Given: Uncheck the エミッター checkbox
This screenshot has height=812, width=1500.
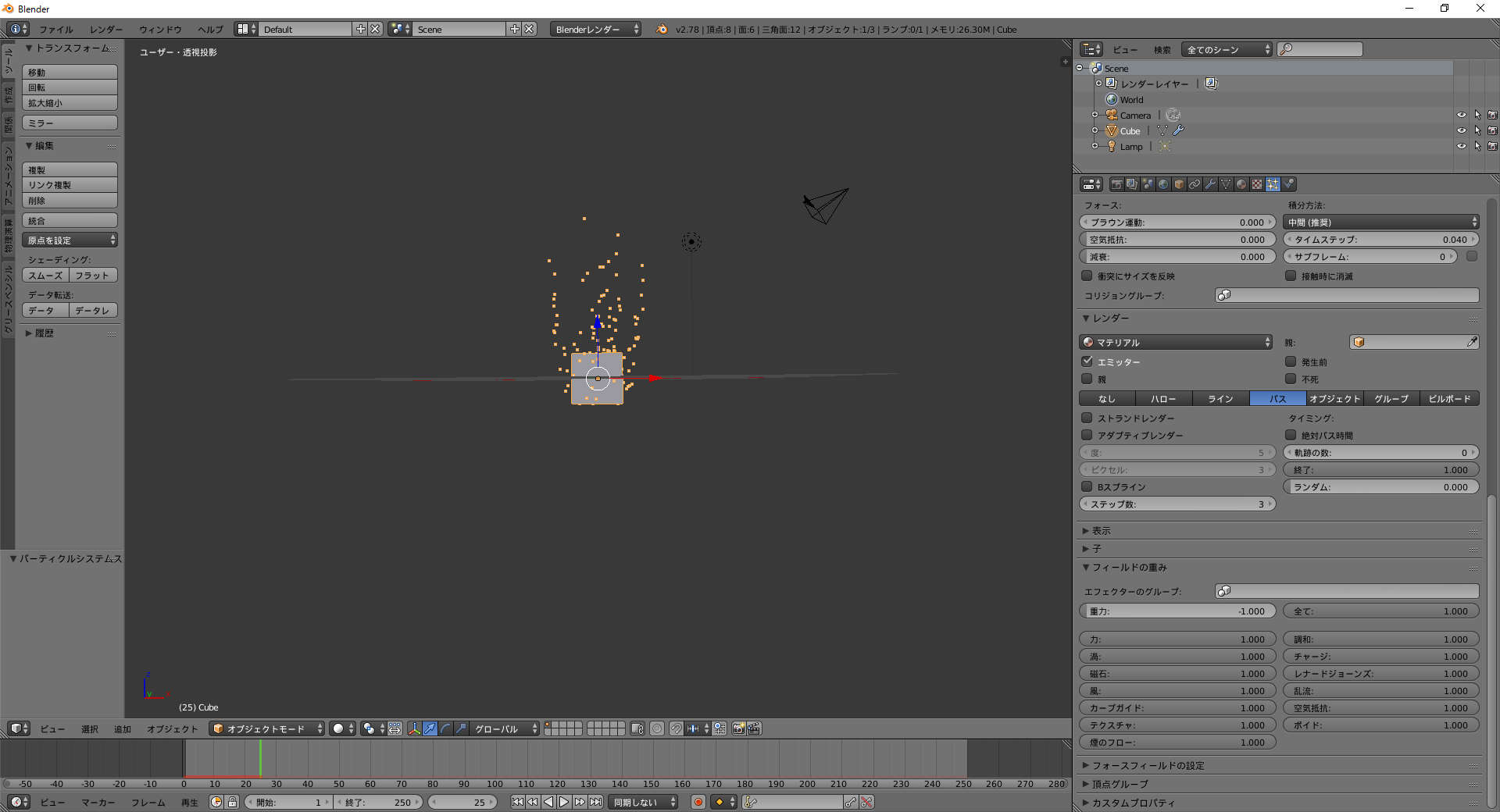Looking at the screenshot, I should [x=1087, y=361].
